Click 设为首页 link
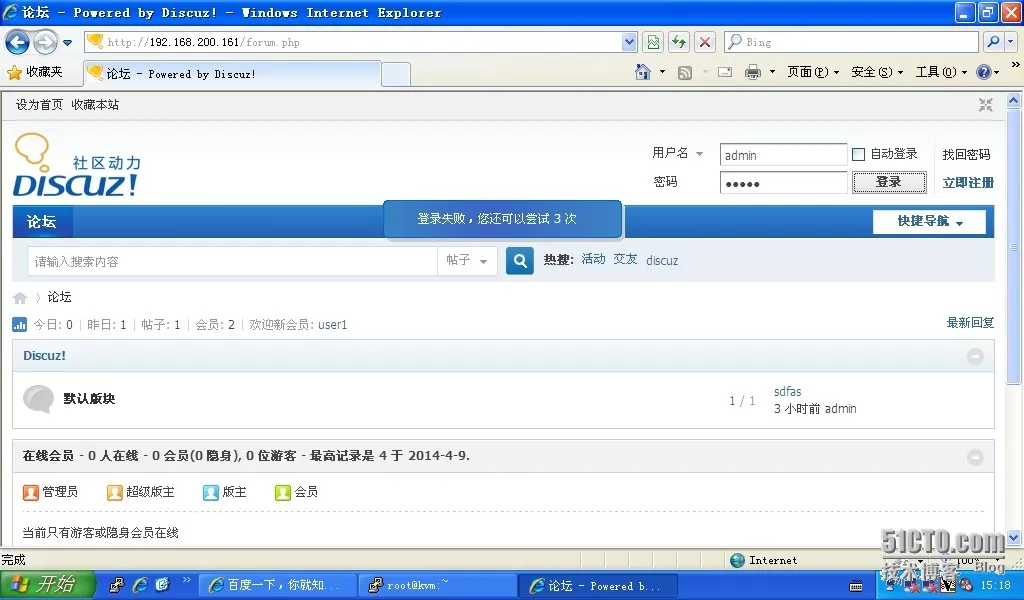Screen dimensions: 1024x600 coord(39,104)
